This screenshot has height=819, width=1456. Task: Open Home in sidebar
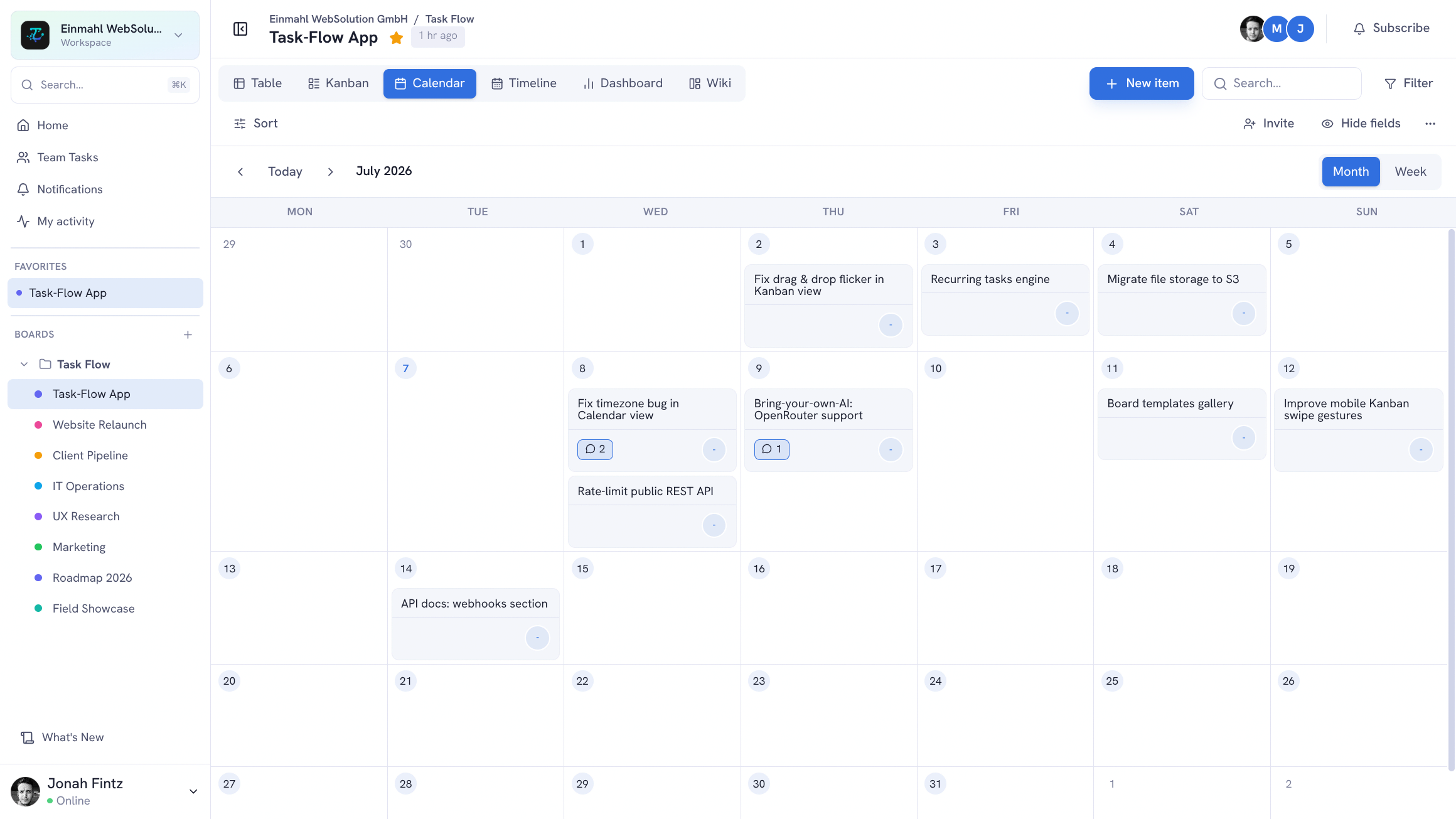pos(105,126)
